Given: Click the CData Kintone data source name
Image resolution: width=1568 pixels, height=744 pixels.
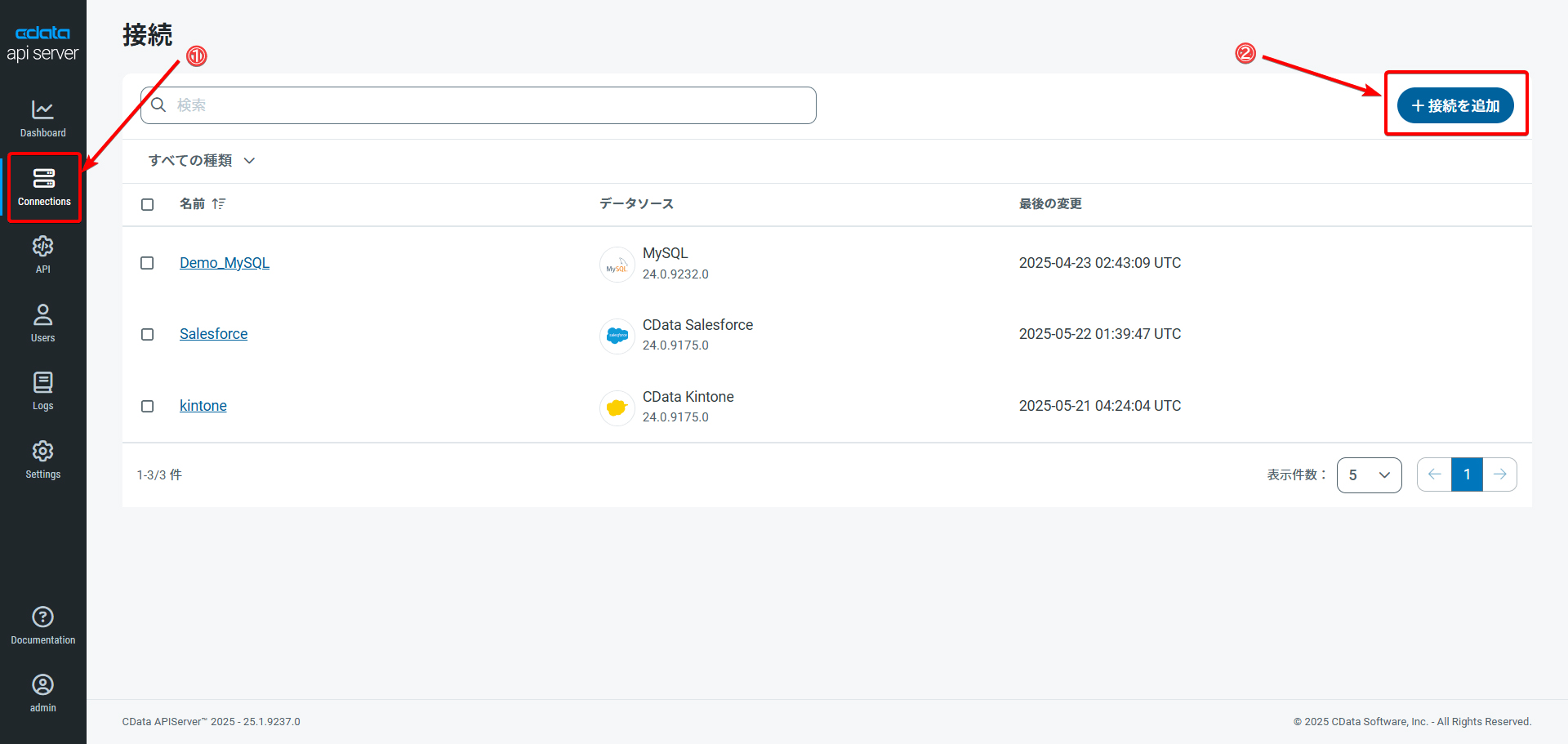Looking at the screenshot, I should 688,397.
